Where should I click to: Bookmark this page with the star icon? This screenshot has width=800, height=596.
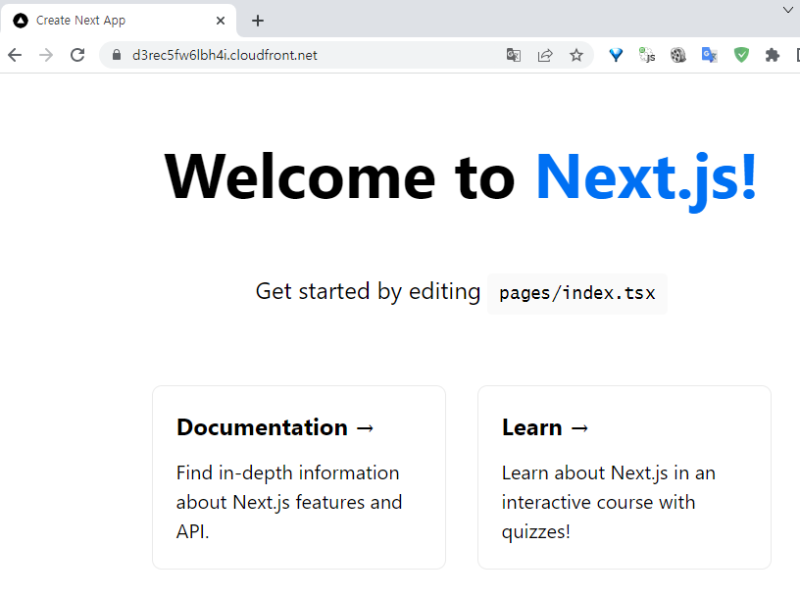[x=576, y=55]
